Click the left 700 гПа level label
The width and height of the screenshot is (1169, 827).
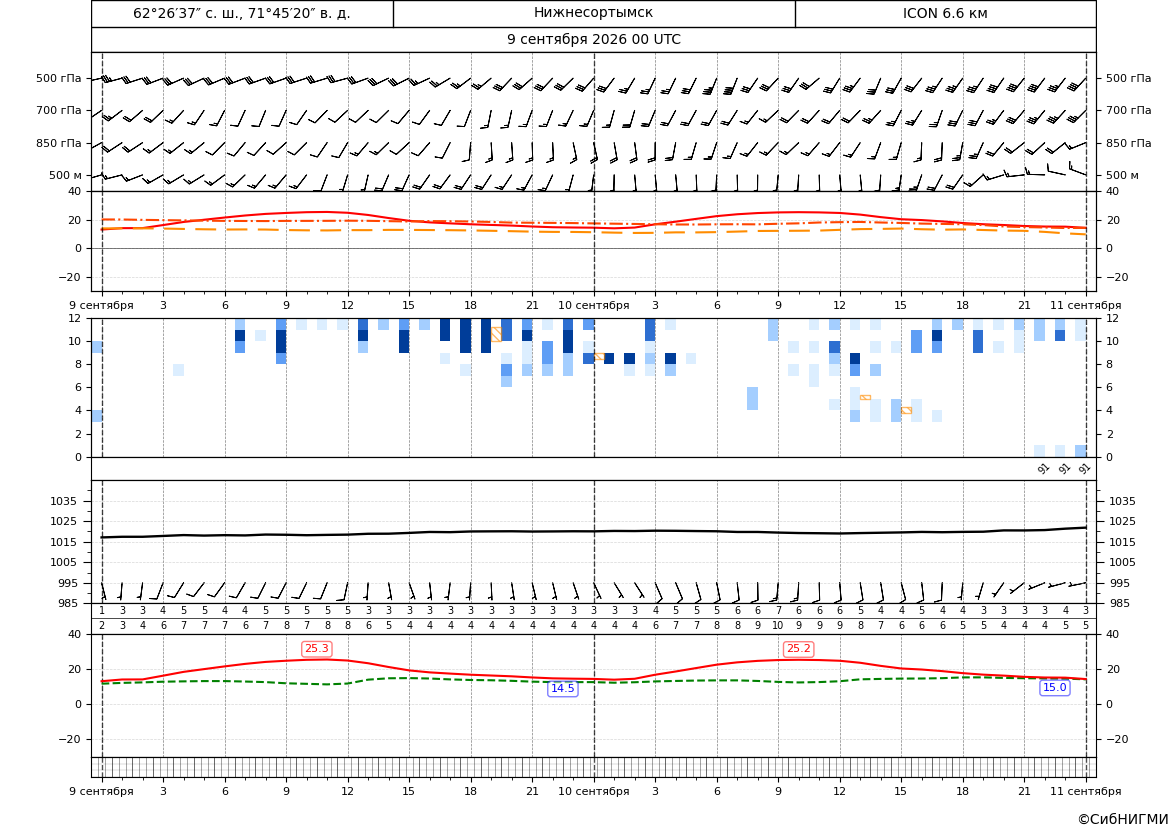[x=59, y=110]
